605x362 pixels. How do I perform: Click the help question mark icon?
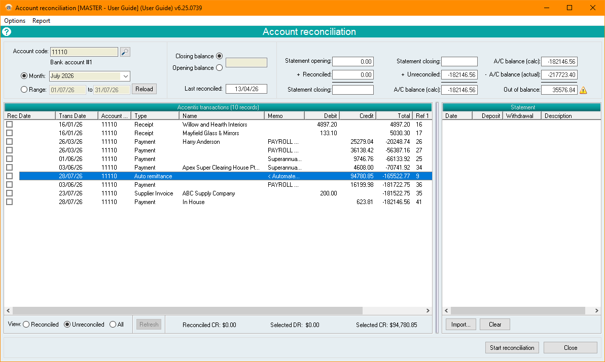pyautogui.click(x=7, y=32)
